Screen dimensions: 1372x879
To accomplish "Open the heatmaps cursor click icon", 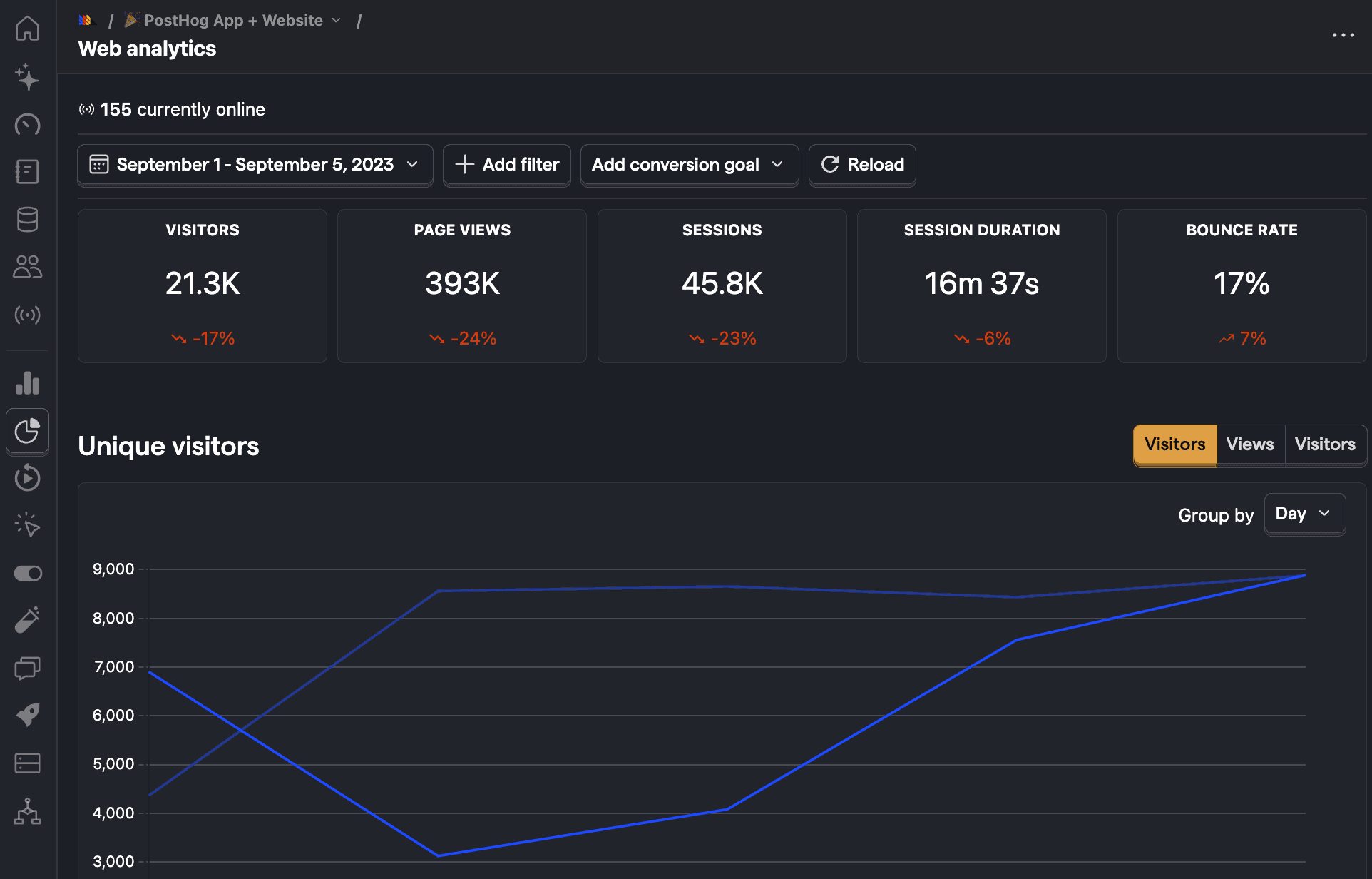I will (x=28, y=525).
